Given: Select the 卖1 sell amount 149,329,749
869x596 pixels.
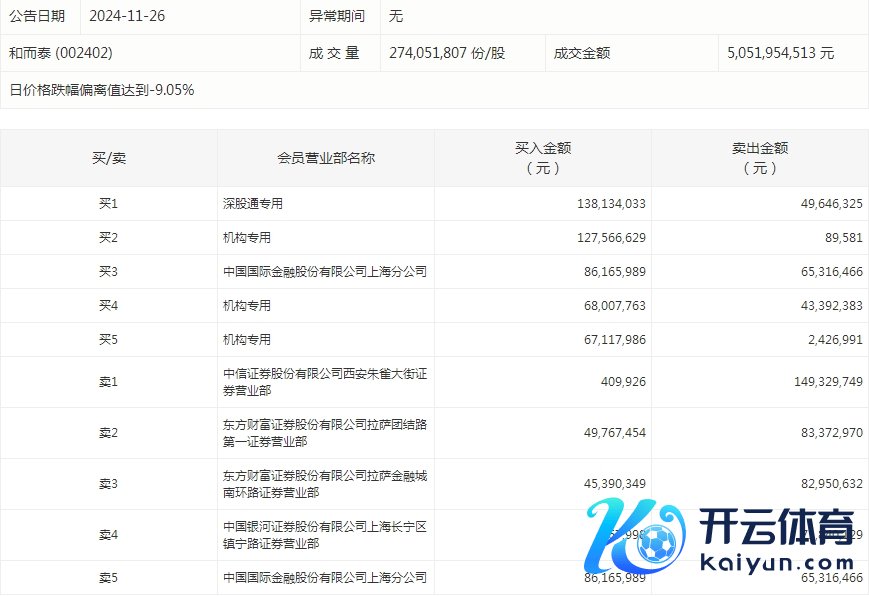Looking at the screenshot, I should [816, 382].
